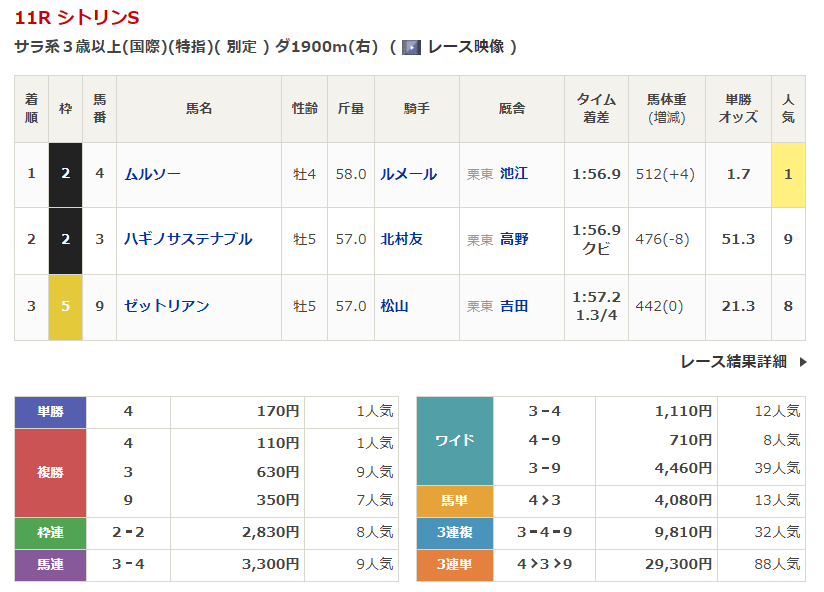
Task: Open horse ムルソー profile link
Action: pos(152,174)
